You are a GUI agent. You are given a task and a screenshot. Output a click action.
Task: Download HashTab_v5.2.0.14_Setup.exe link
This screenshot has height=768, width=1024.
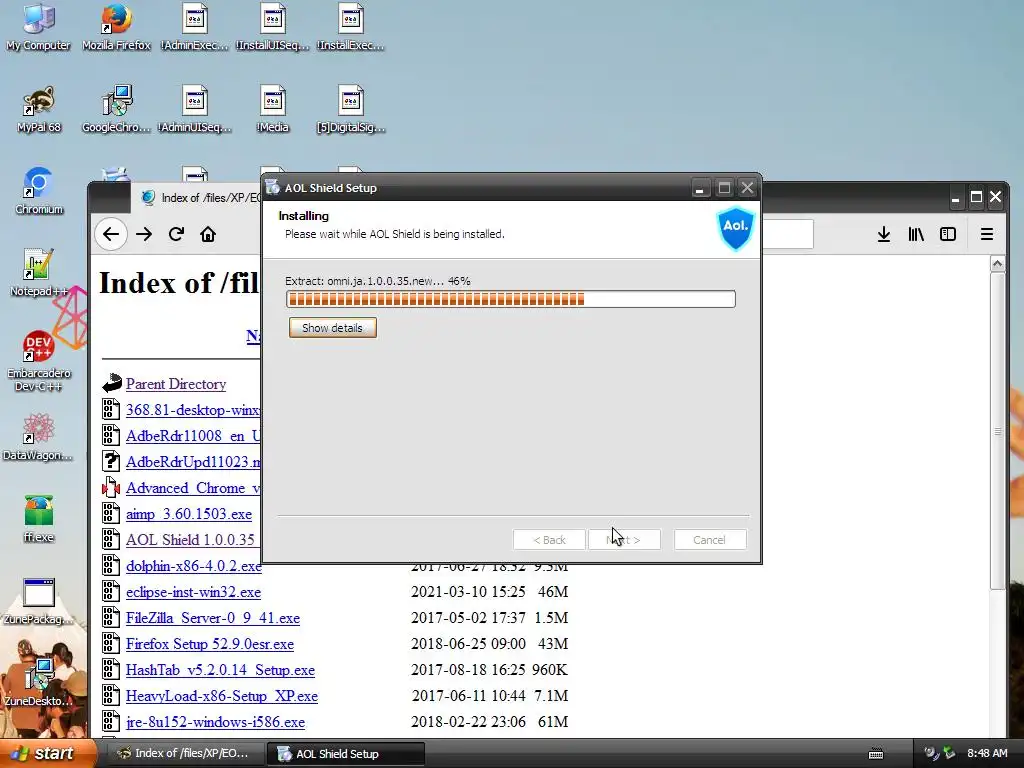pyautogui.click(x=220, y=670)
